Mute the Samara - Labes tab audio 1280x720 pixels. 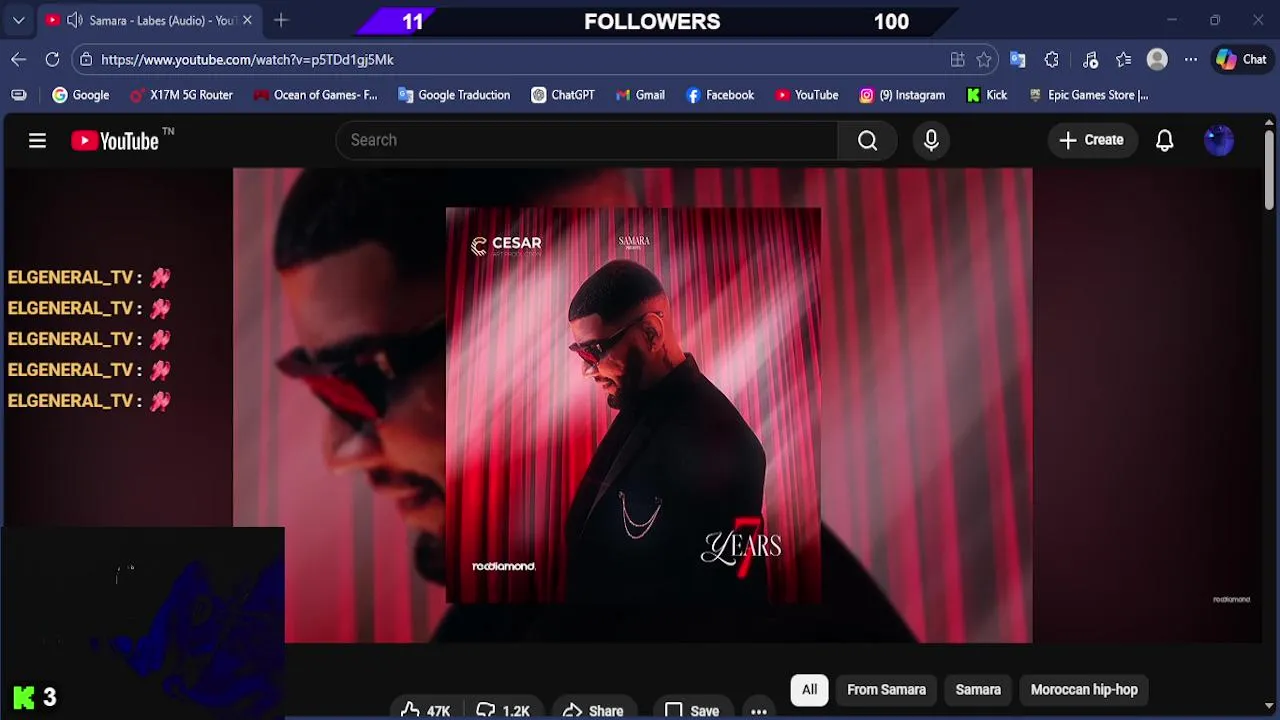75,20
